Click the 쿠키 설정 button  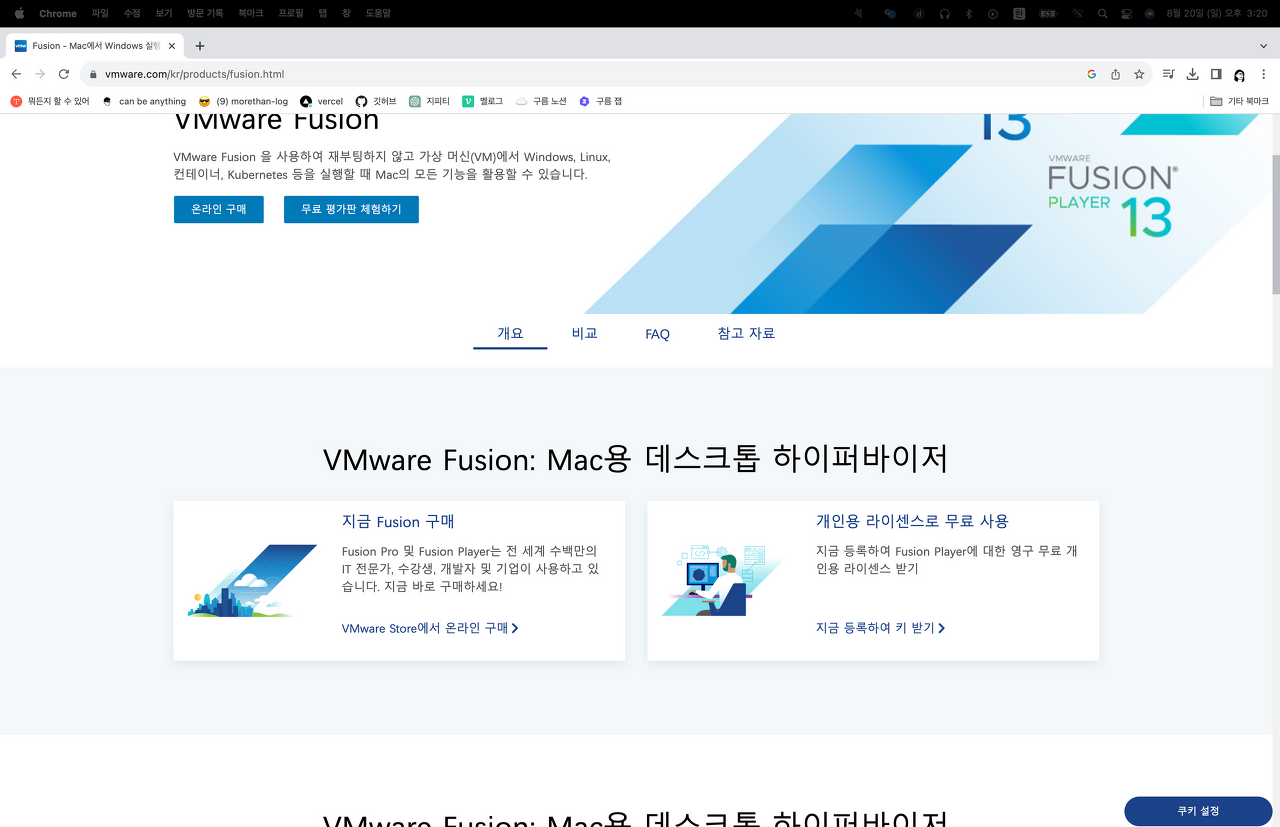click(1198, 811)
